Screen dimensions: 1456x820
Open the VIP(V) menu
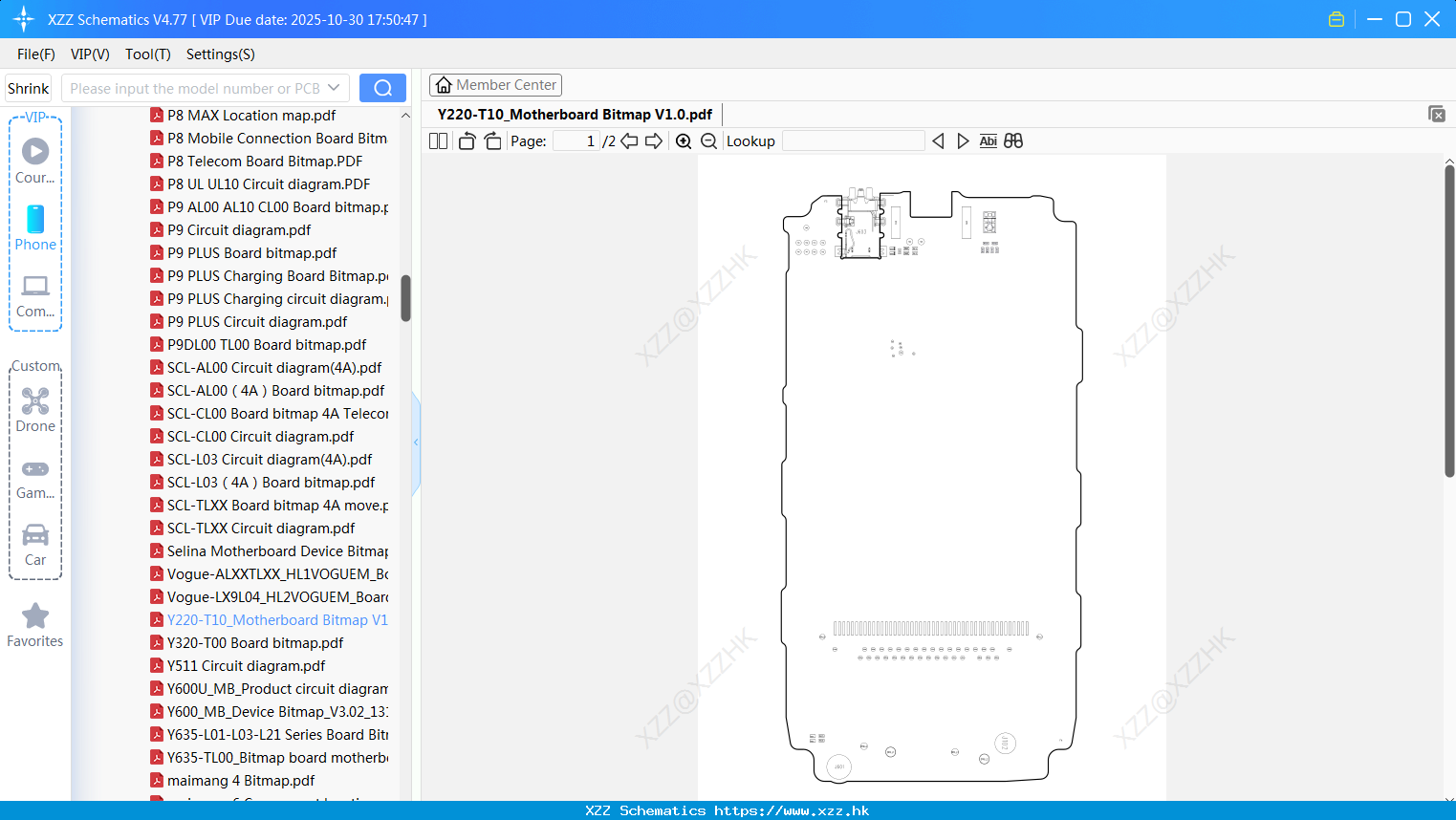[90, 54]
